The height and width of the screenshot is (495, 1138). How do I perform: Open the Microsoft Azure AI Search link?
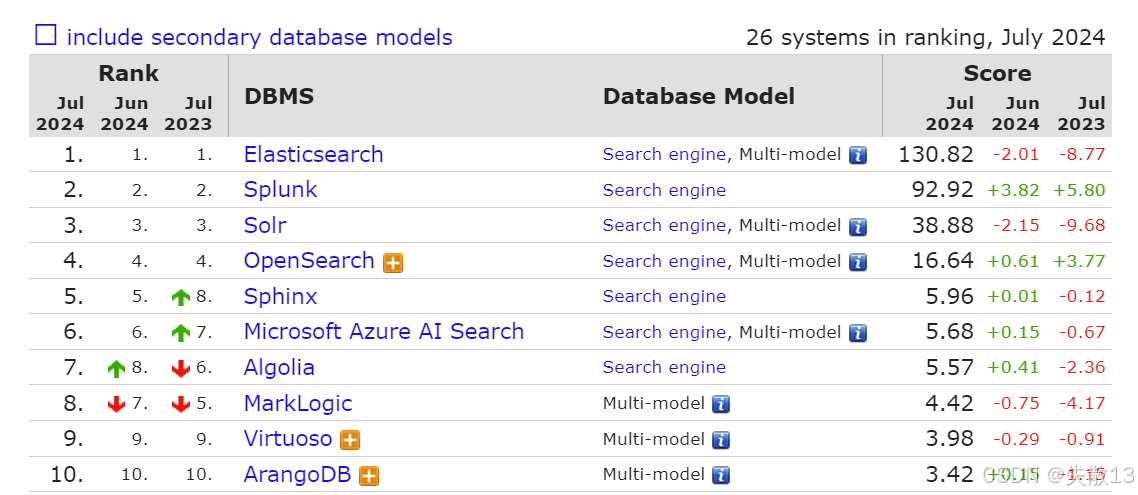(384, 332)
